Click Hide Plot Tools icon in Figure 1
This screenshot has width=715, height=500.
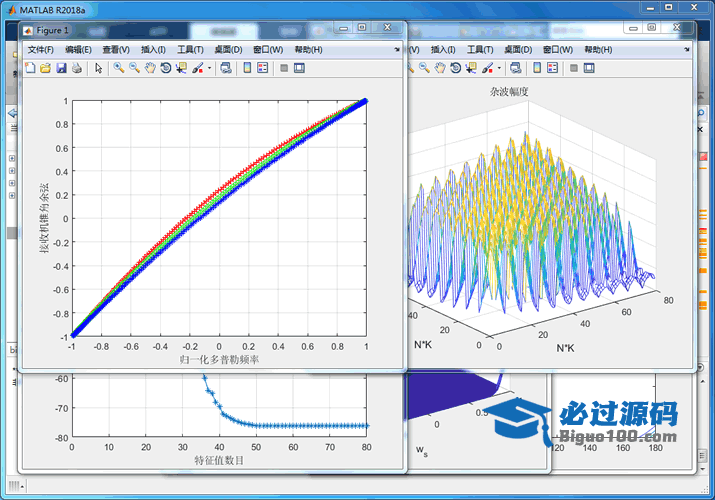(x=284, y=68)
